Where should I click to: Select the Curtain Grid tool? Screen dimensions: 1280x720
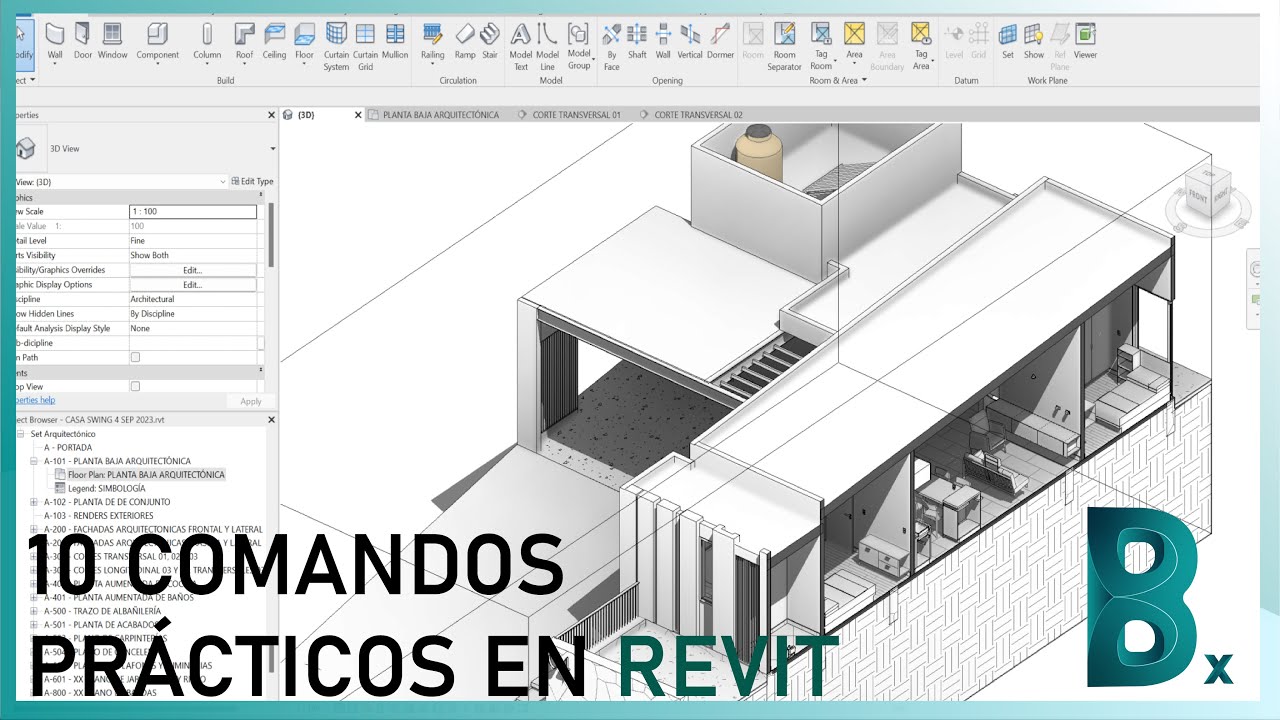tap(366, 47)
